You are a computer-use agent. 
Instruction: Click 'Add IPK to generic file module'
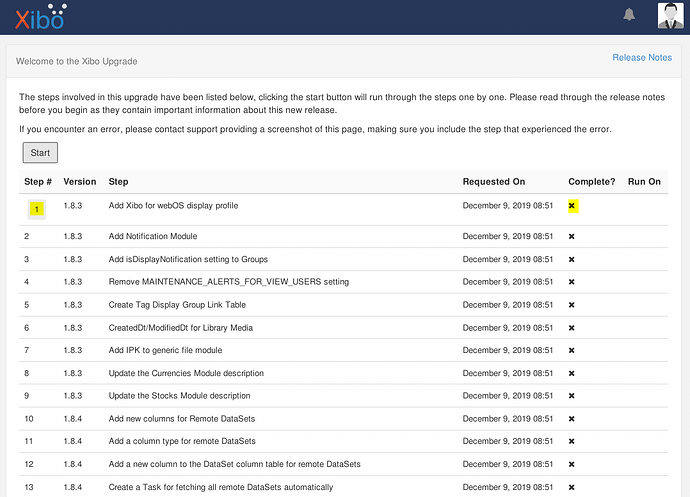click(165, 350)
